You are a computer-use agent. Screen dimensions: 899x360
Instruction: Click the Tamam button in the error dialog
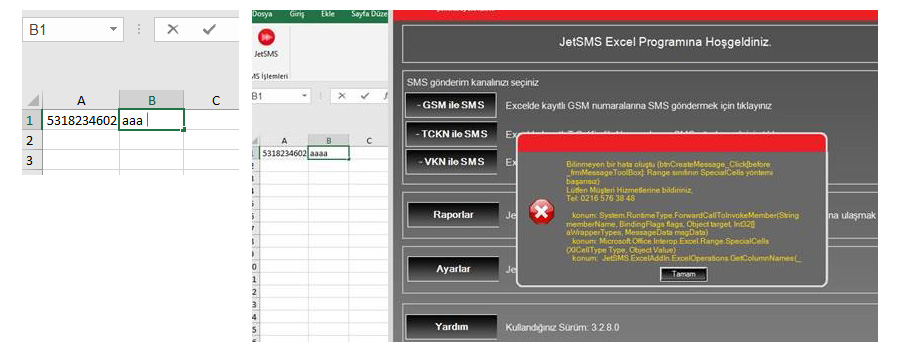pos(683,275)
